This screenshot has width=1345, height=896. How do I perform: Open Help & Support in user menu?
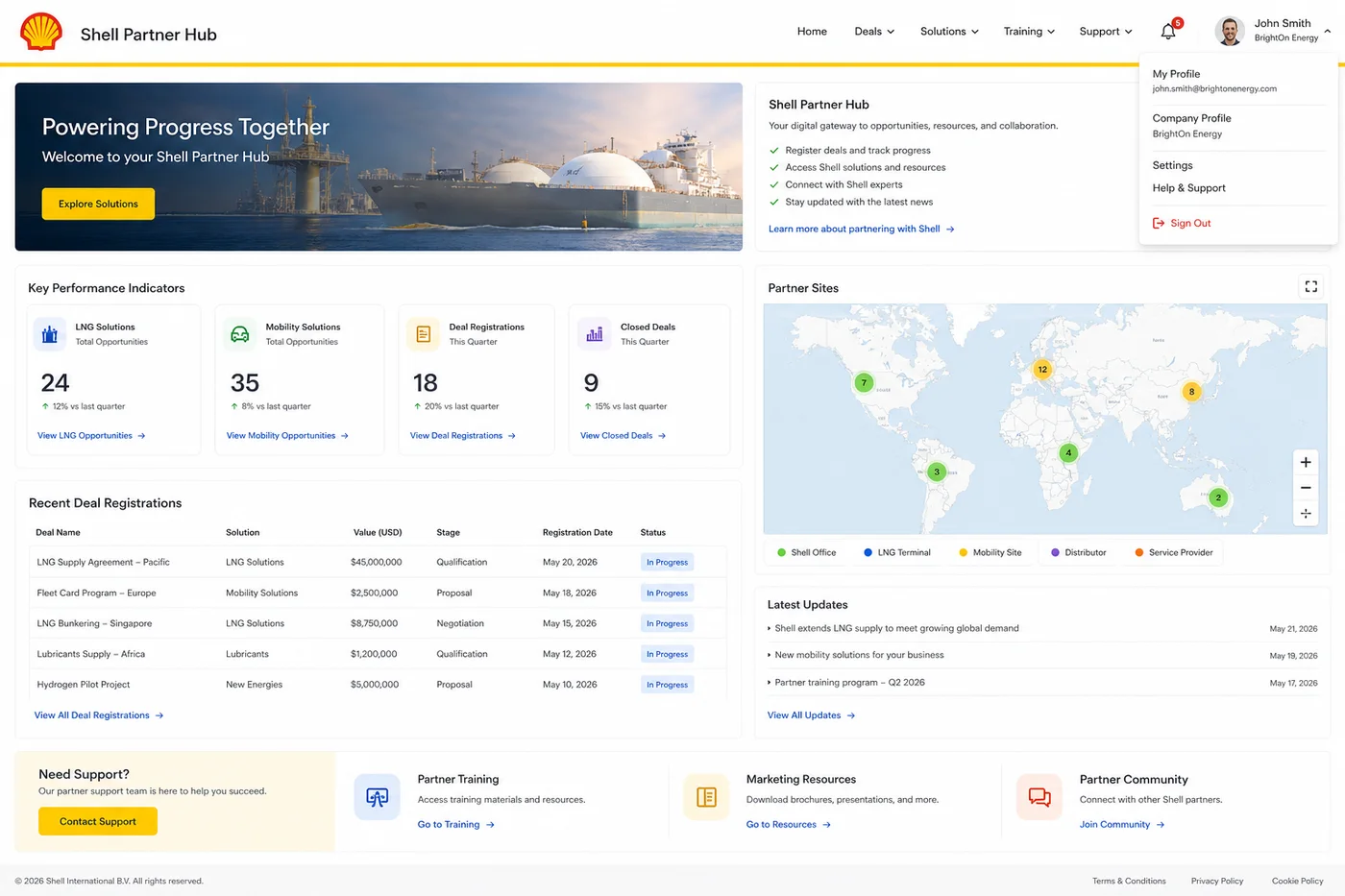click(1188, 188)
